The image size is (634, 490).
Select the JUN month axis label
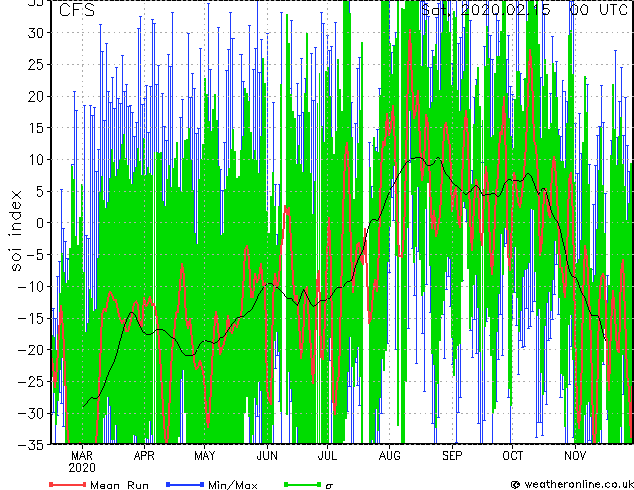(x=267, y=456)
